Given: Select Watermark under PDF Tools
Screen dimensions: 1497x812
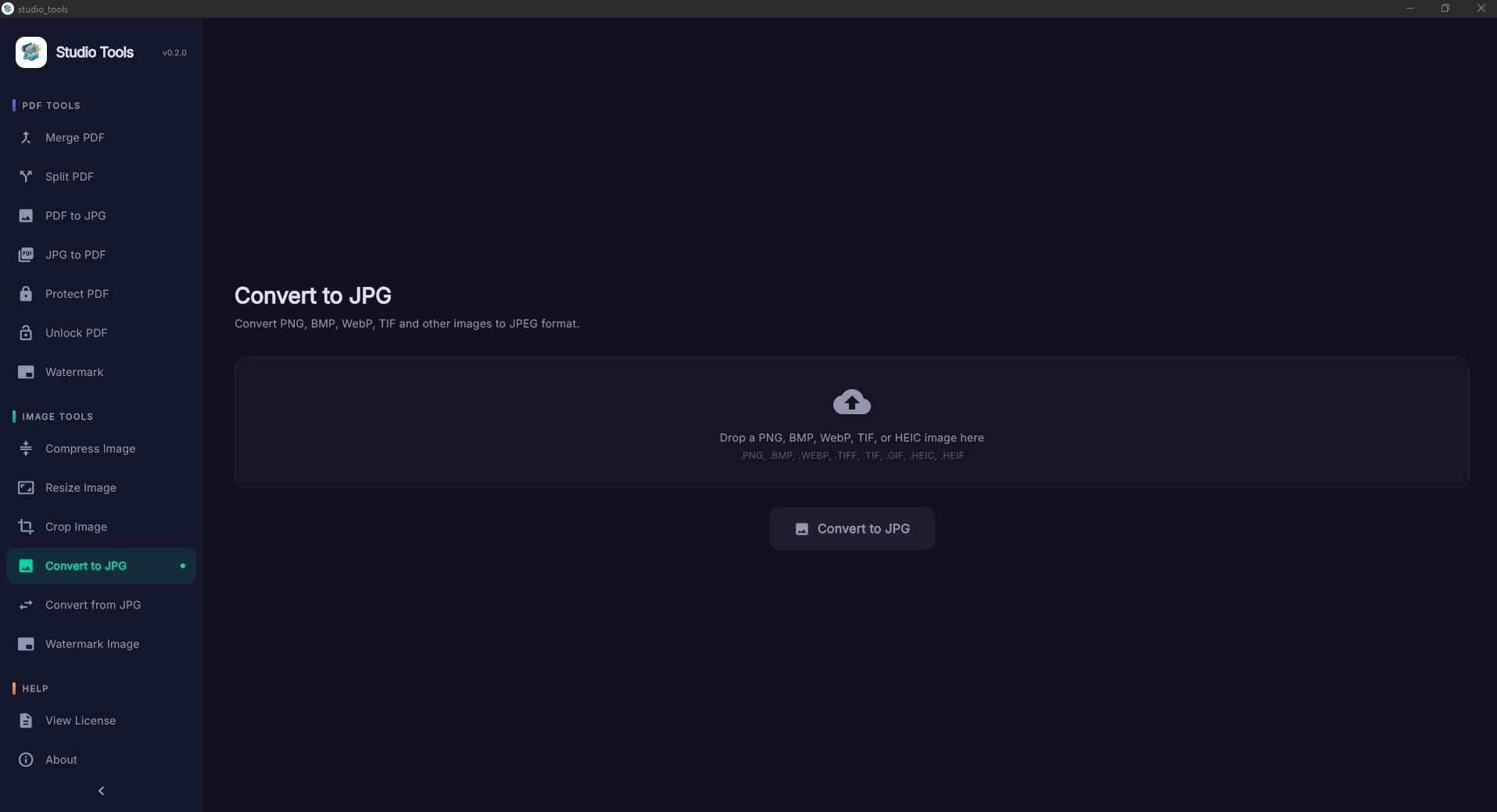Looking at the screenshot, I should coord(74,372).
